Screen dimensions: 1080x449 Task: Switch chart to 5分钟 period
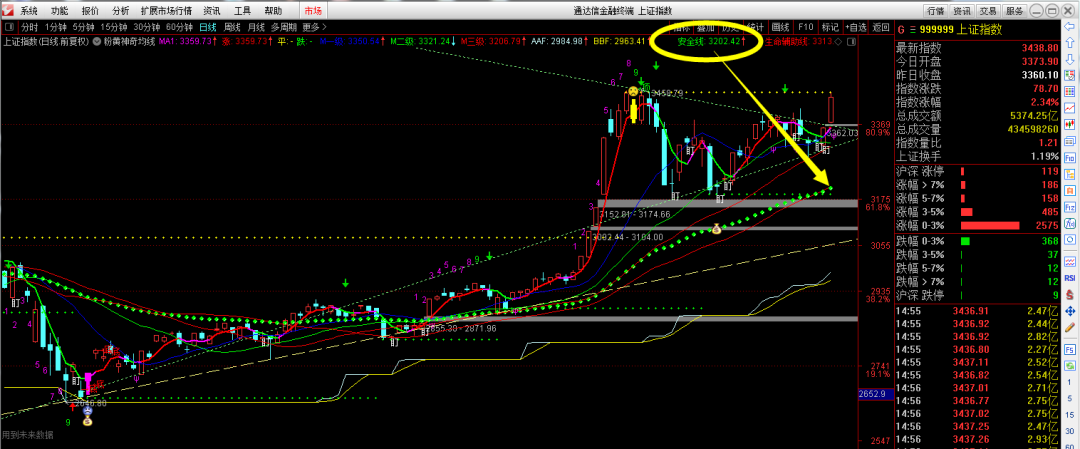pyautogui.click(x=83, y=28)
